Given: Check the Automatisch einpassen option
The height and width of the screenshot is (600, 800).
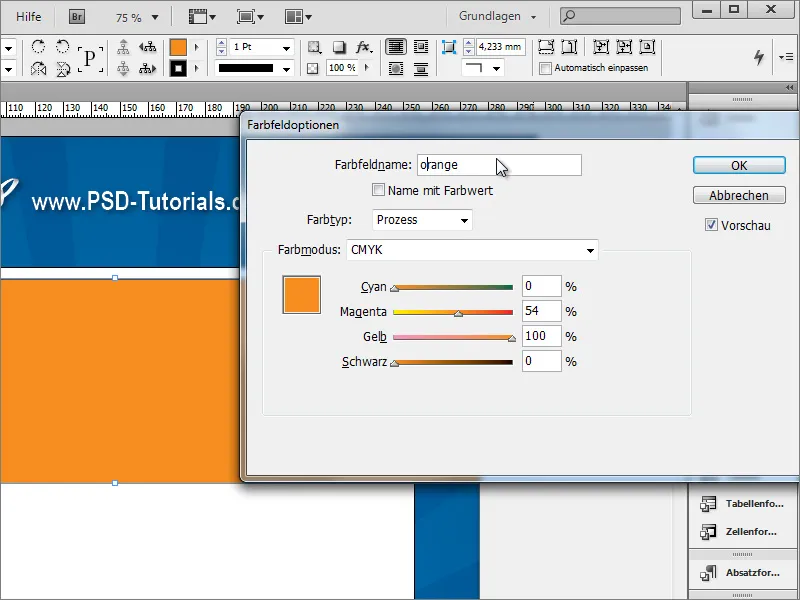Looking at the screenshot, I should (545, 67).
